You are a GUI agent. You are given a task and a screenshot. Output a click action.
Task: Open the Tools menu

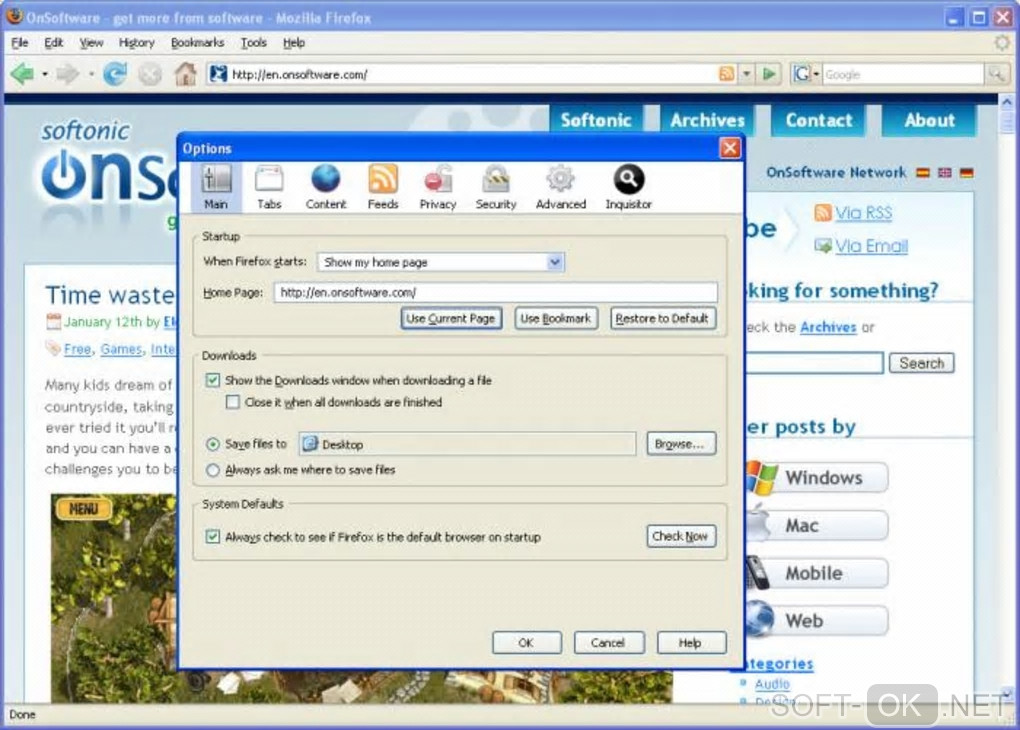[253, 43]
